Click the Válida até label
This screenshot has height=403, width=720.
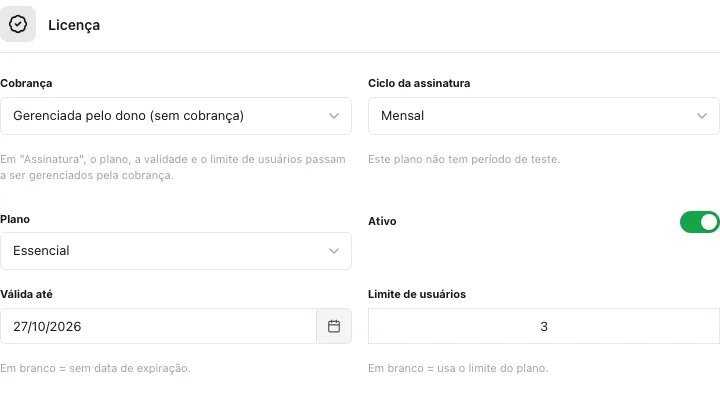[x=26, y=294]
